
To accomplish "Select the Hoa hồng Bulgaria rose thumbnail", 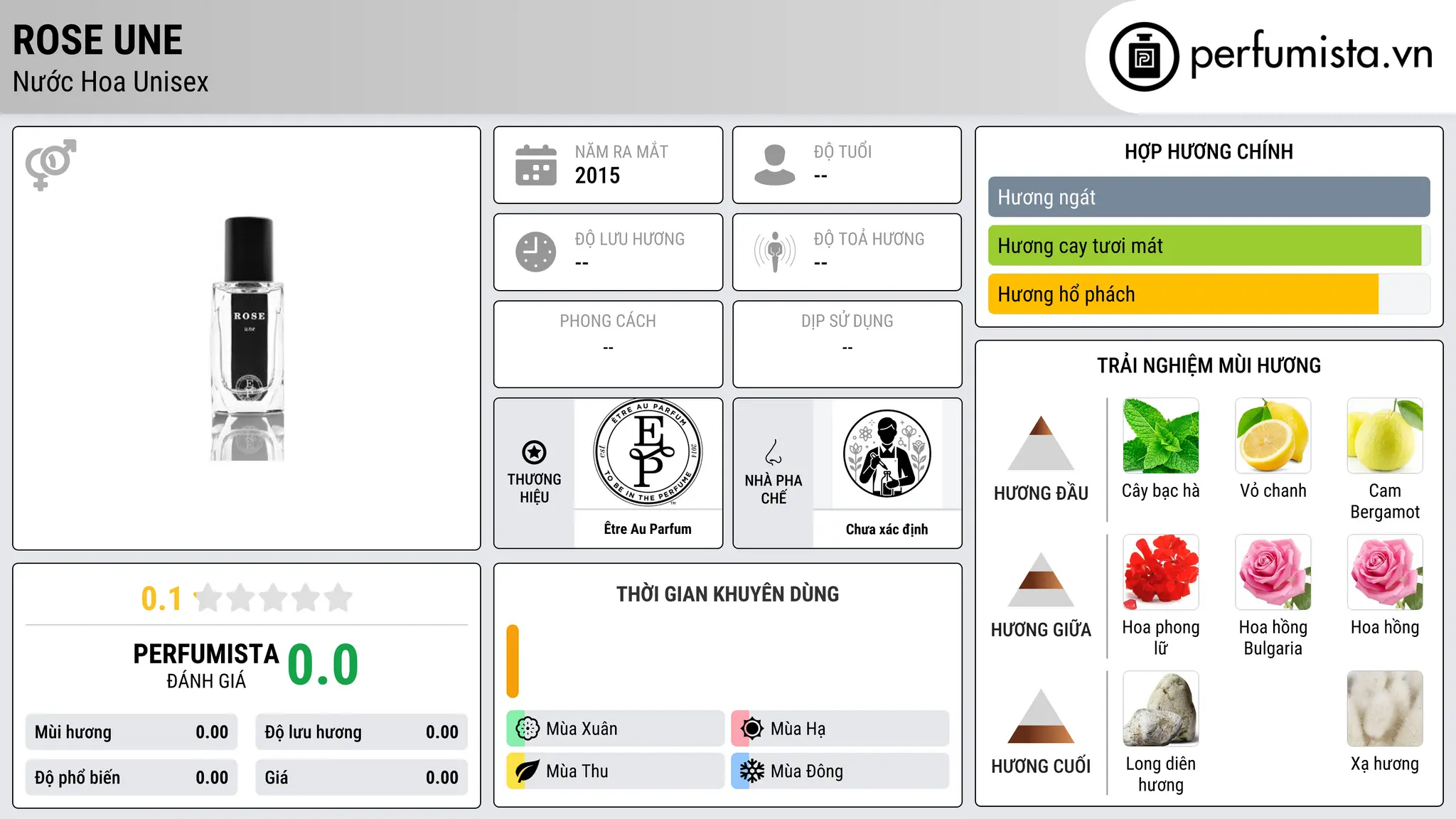I will (1273, 572).
